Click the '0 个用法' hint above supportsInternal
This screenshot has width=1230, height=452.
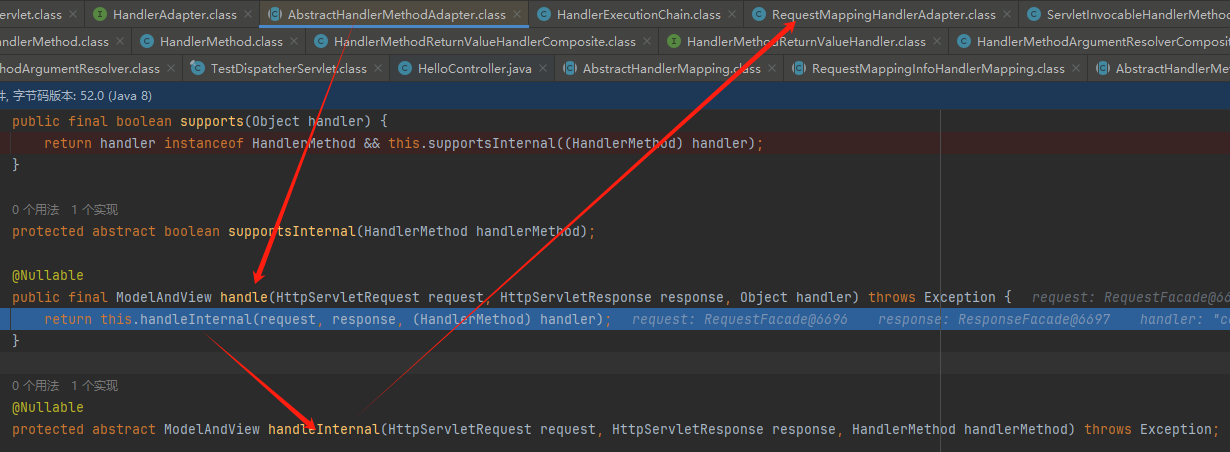pyautogui.click(x=36, y=210)
